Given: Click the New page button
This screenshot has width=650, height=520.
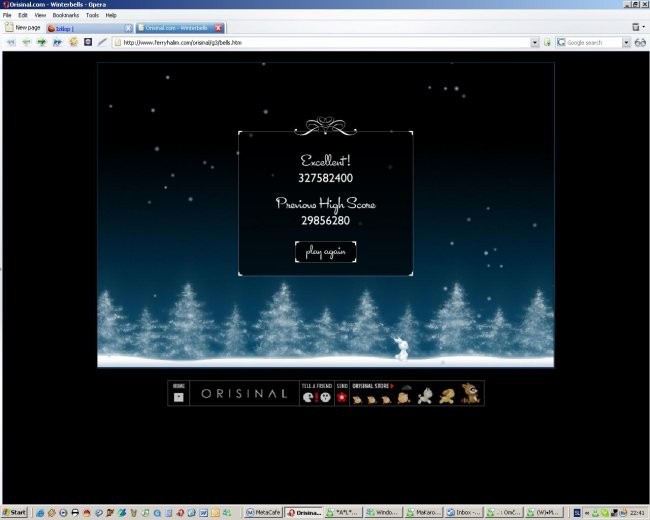Looking at the screenshot, I should tap(22, 28).
